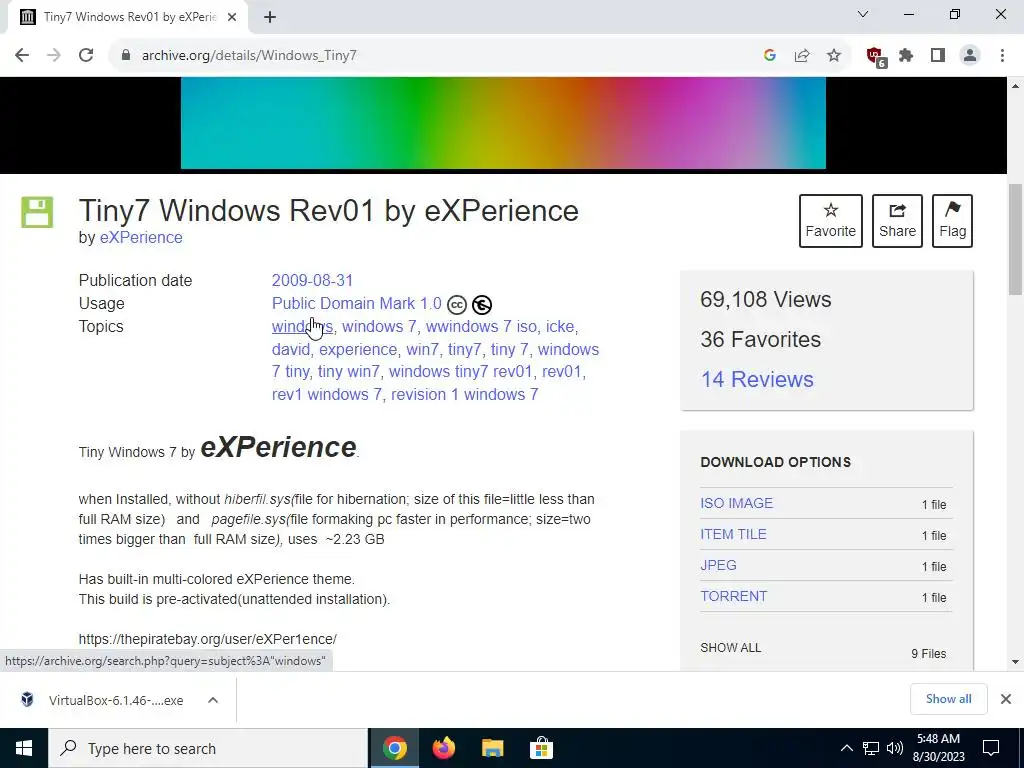Click the Share button
The height and width of the screenshot is (768, 1024).
[897, 221]
